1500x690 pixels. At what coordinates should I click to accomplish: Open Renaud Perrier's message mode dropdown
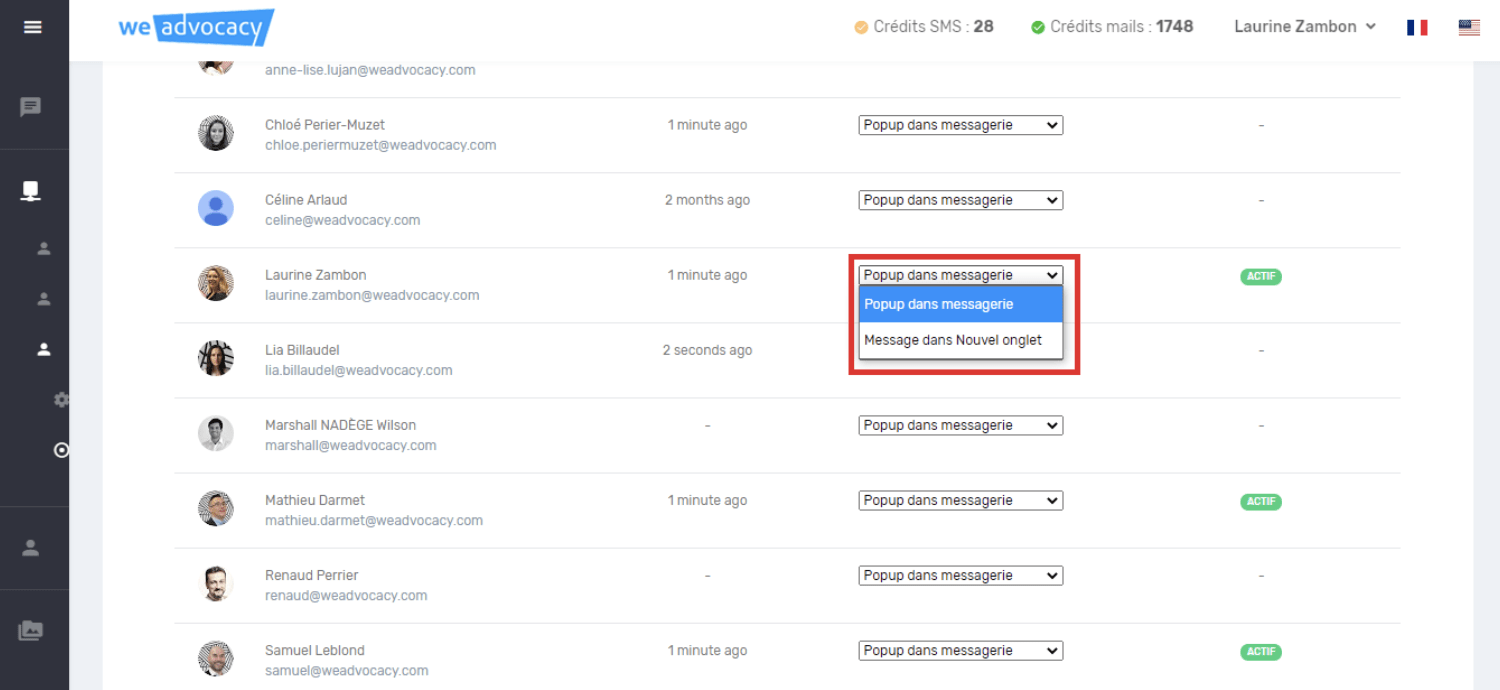click(x=961, y=575)
